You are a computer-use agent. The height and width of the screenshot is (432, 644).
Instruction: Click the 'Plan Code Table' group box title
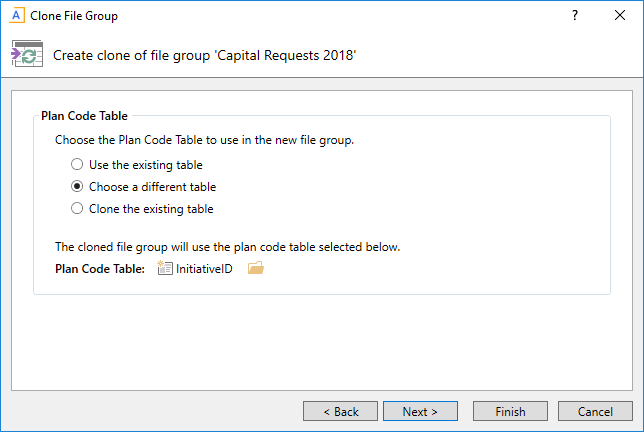coord(84,116)
